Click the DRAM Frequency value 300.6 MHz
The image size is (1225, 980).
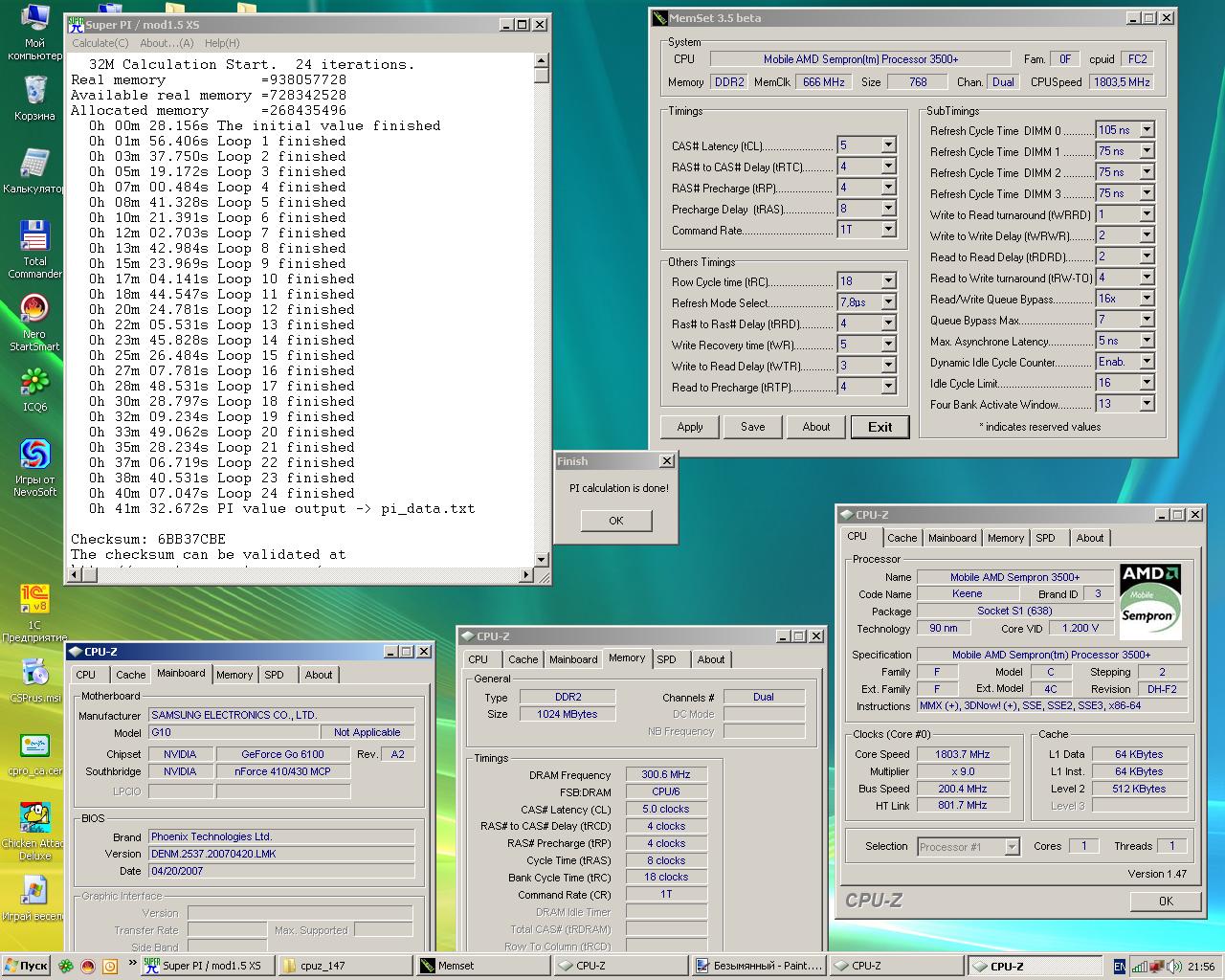[x=666, y=774]
